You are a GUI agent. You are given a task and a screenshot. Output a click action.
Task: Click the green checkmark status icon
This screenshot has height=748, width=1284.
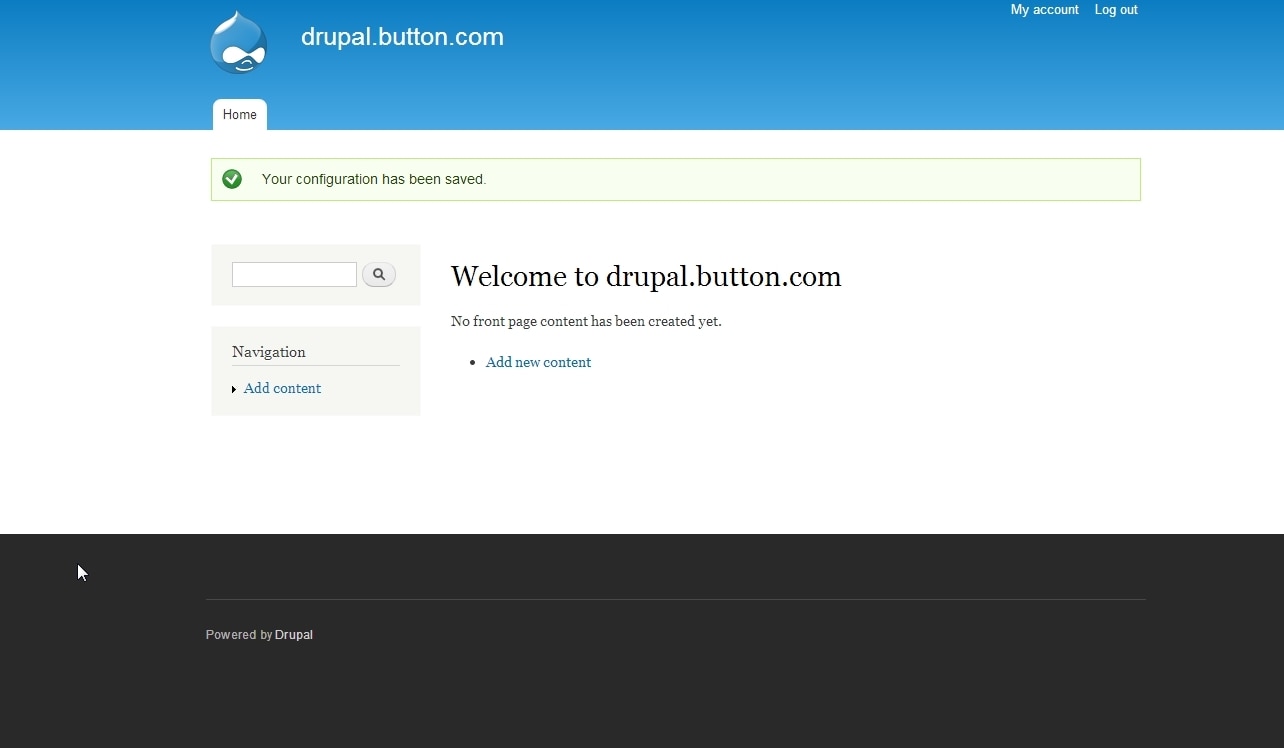(x=232, y=179)
